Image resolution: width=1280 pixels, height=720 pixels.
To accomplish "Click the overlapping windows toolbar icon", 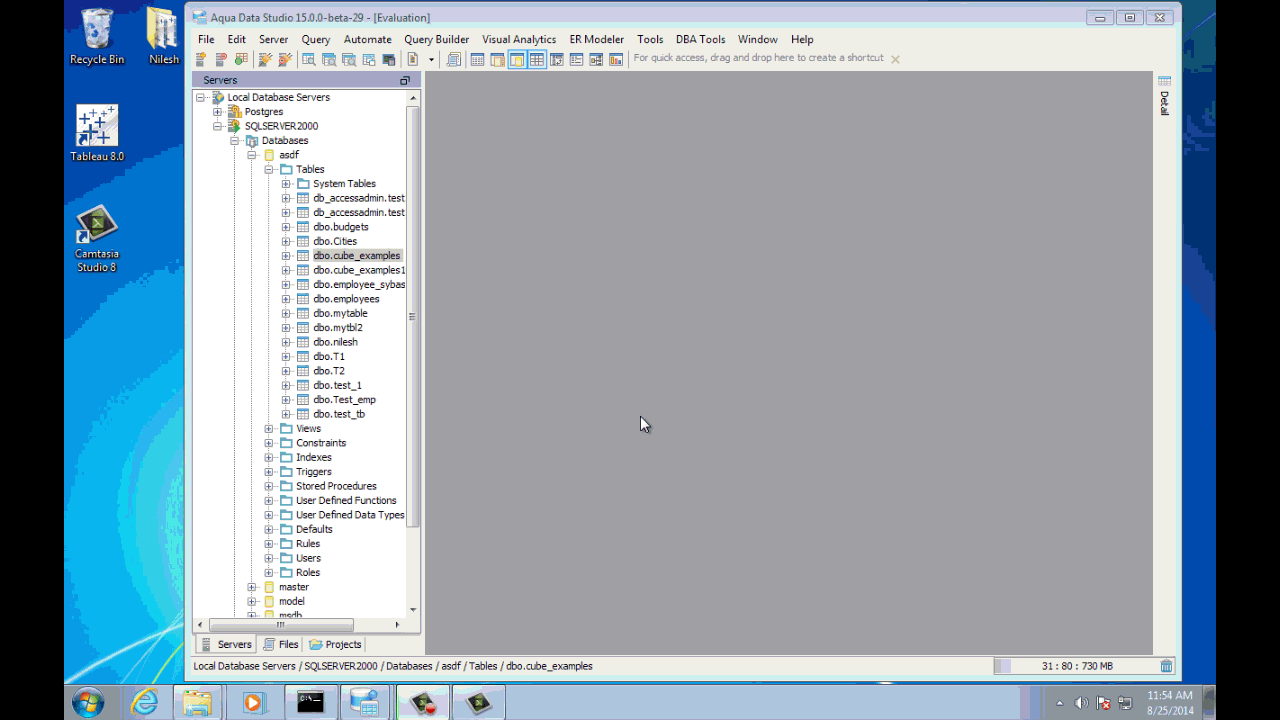I will [369, 60].
